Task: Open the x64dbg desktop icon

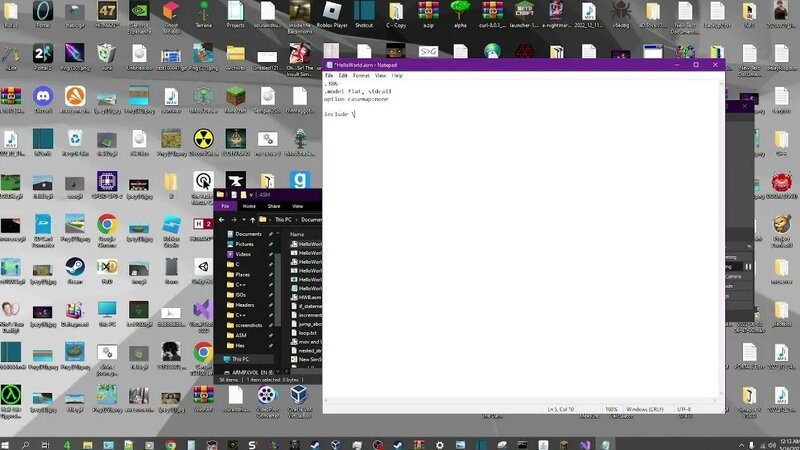Action: (x=621, y=13)
